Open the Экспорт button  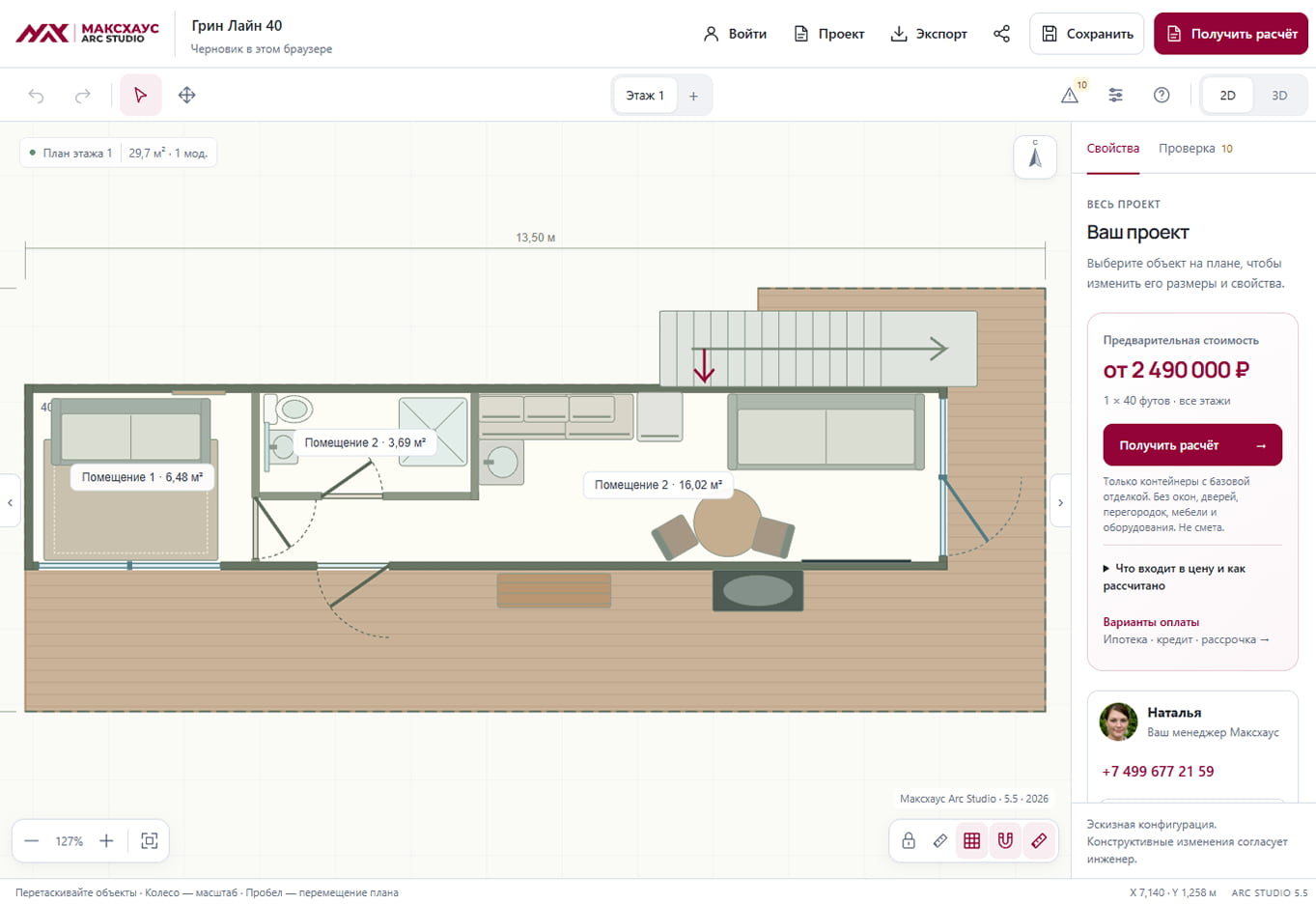pyautogui.click(x=929, y=34)
